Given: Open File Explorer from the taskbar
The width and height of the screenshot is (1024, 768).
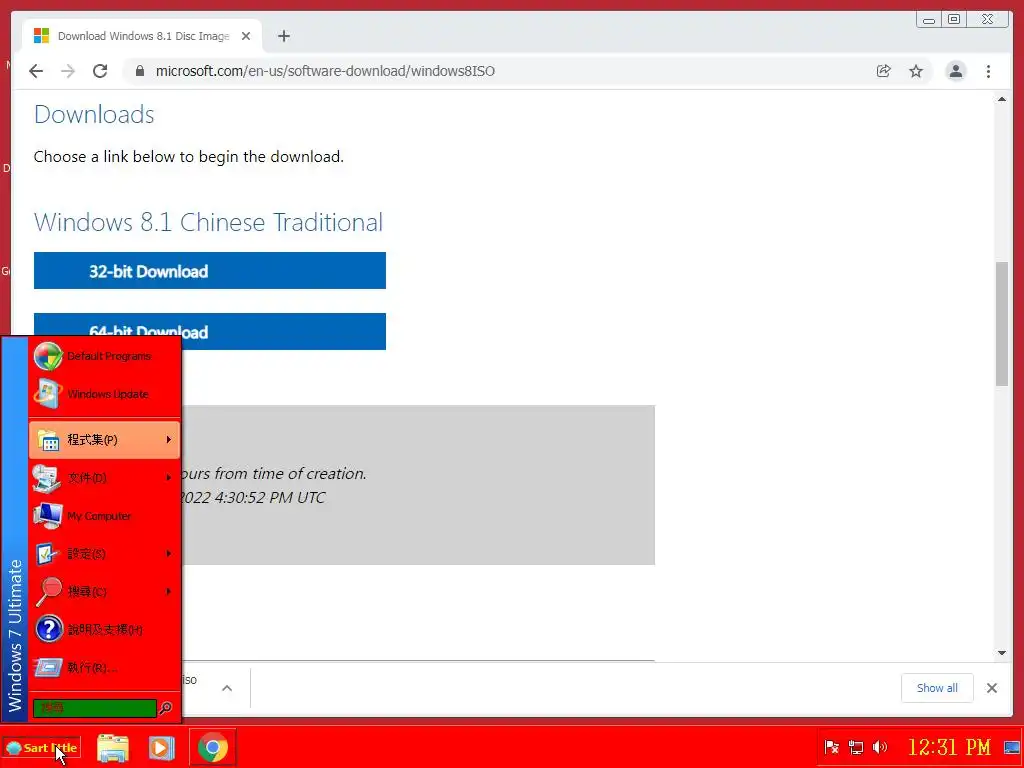Looking at the screenshot, I should coord(113,748).
